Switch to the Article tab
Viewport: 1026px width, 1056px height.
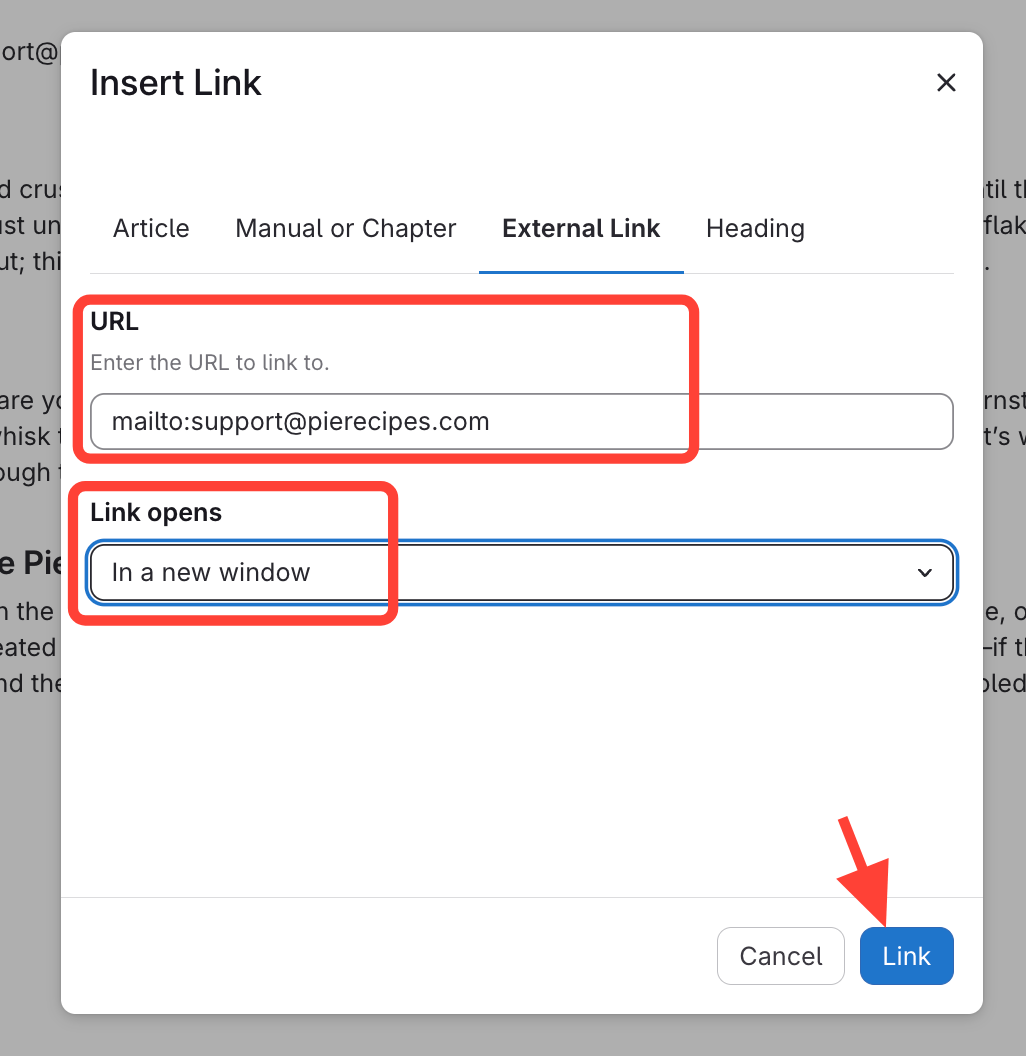tap(151, 229)
